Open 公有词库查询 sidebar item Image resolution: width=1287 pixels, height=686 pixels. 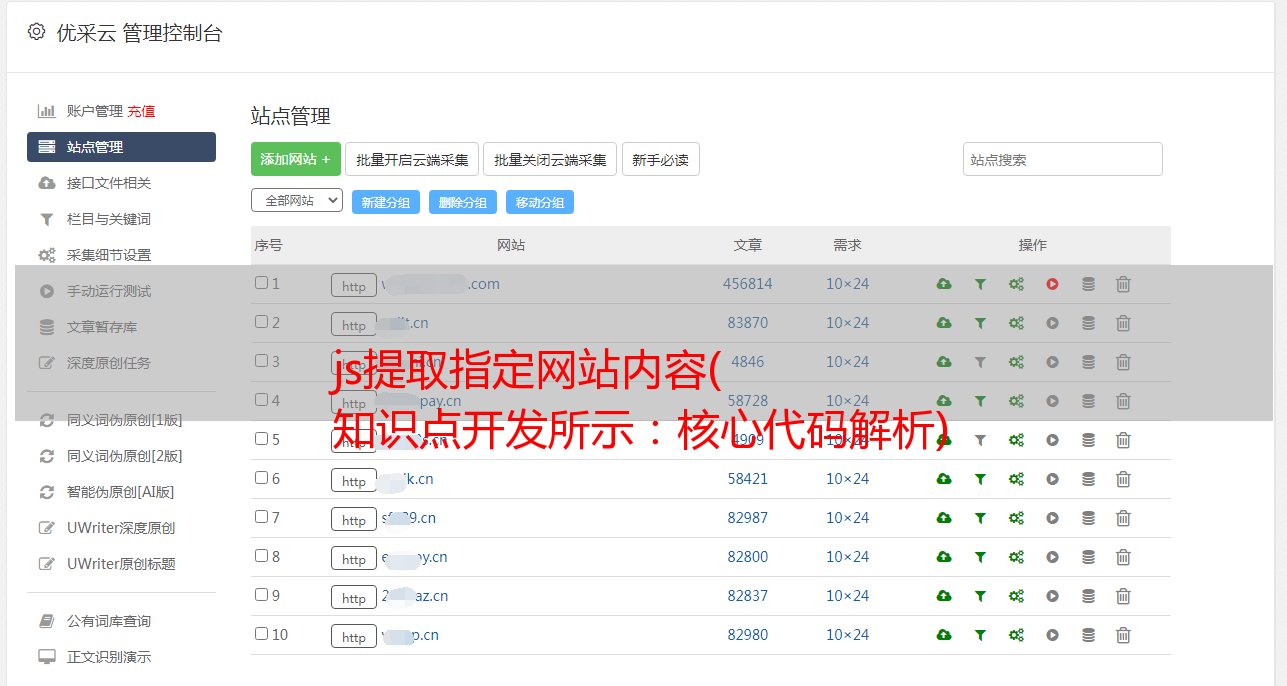click(109, 621)
